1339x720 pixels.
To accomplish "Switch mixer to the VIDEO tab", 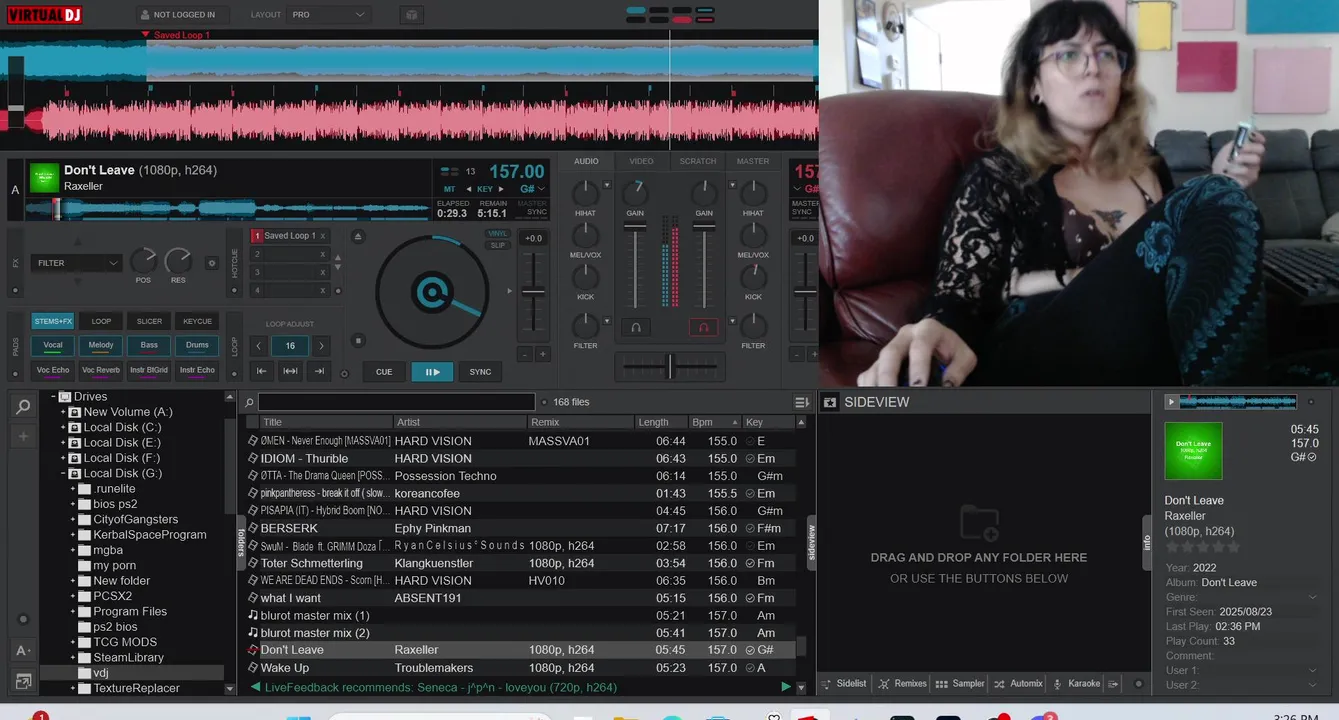I will (x=641, y=161).
